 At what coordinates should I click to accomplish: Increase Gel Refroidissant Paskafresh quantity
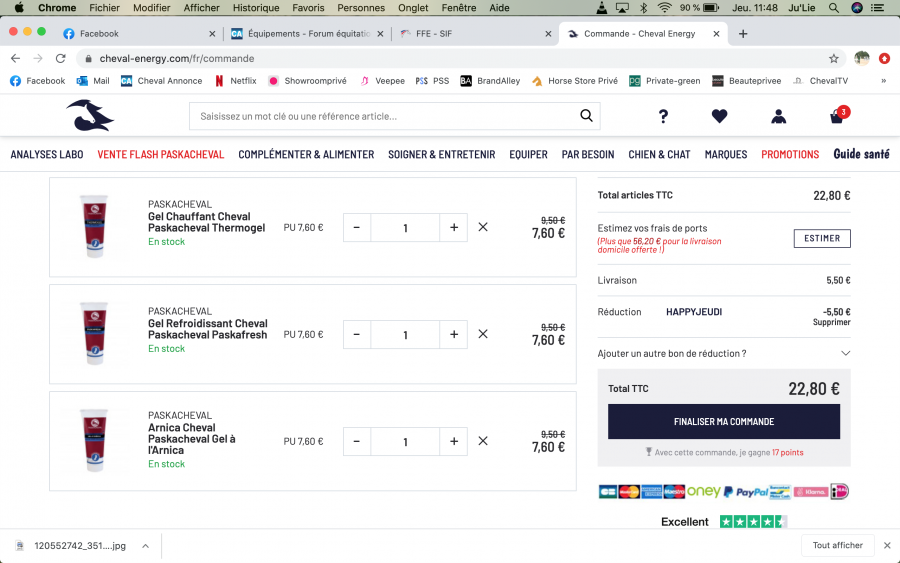point(453,334)
